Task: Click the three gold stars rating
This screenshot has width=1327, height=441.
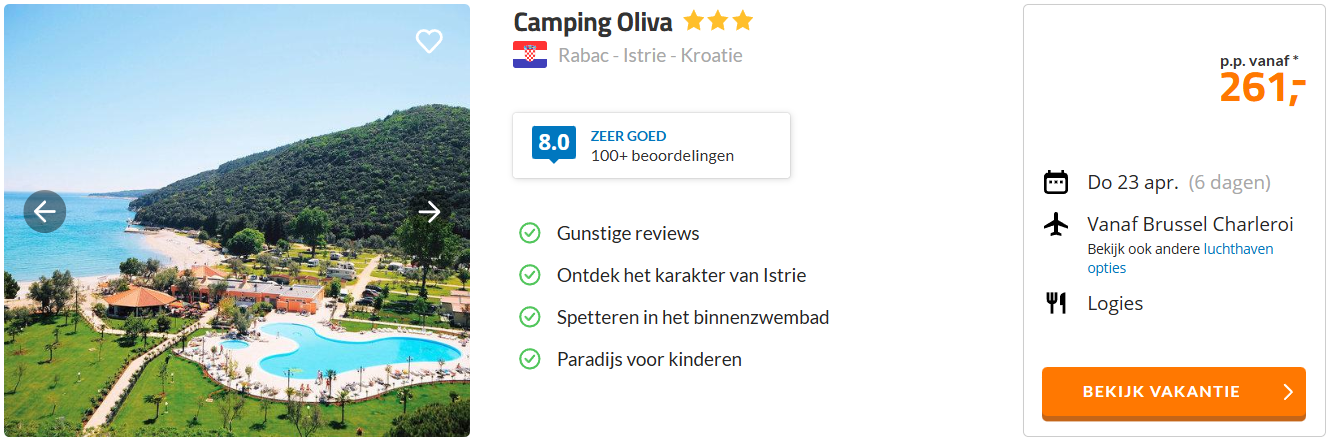Action: [718, 21]
